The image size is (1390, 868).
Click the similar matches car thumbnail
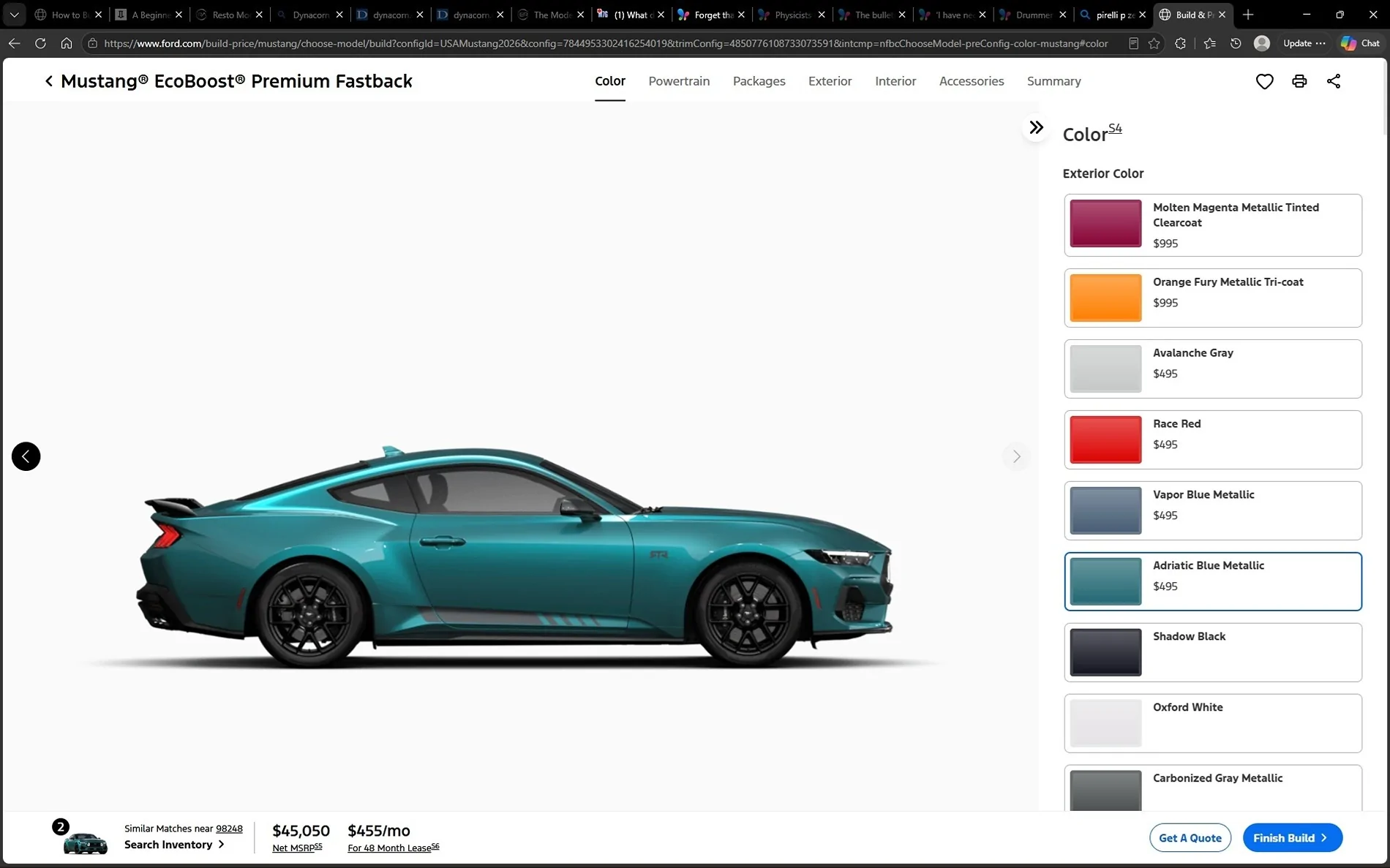pos(85,843)
